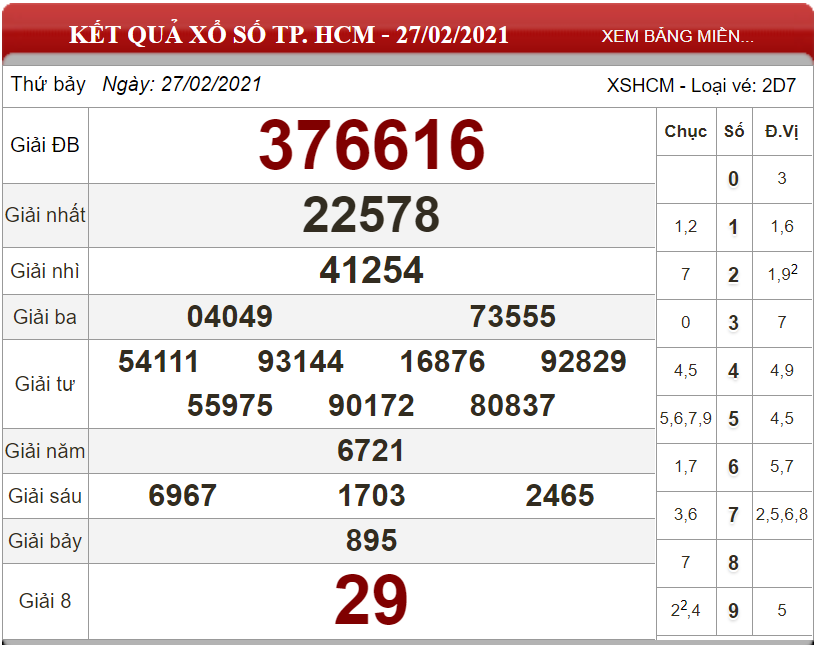Open the XEM BẢNG MIỀN link
The height and width of the screenshot is (645, 818).
[677, 36]
